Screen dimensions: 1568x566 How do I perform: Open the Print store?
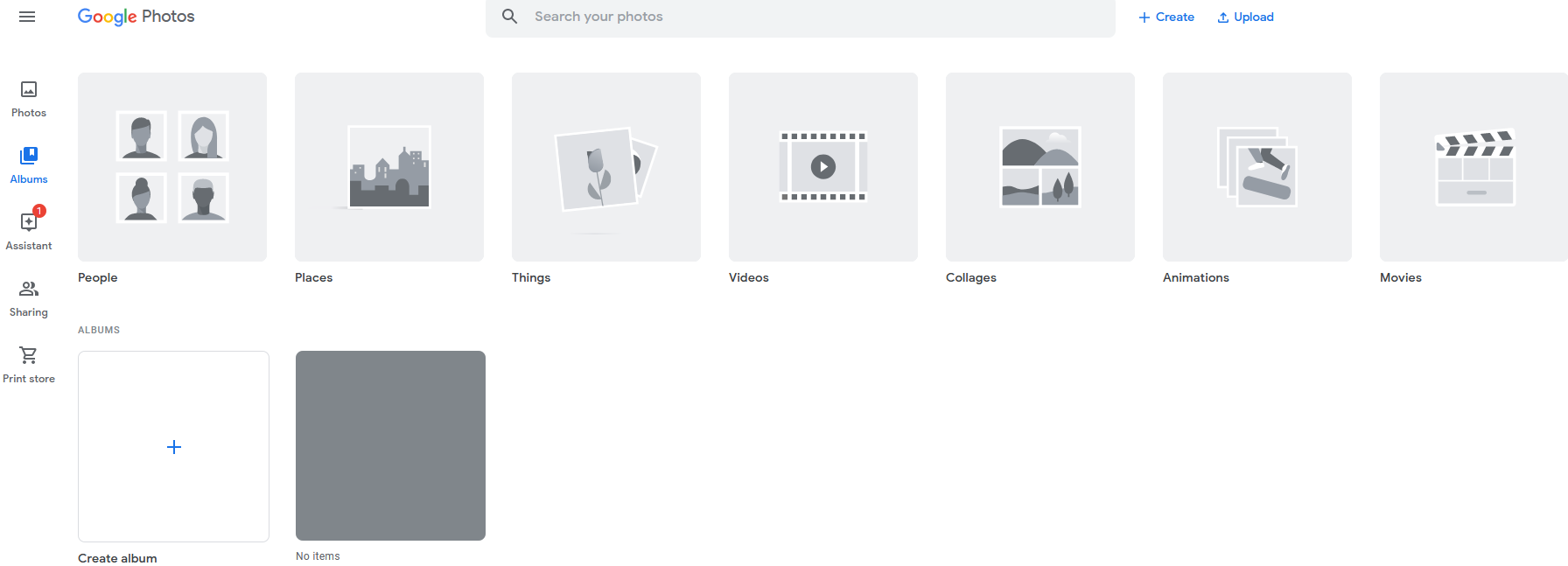click(29, 364)
